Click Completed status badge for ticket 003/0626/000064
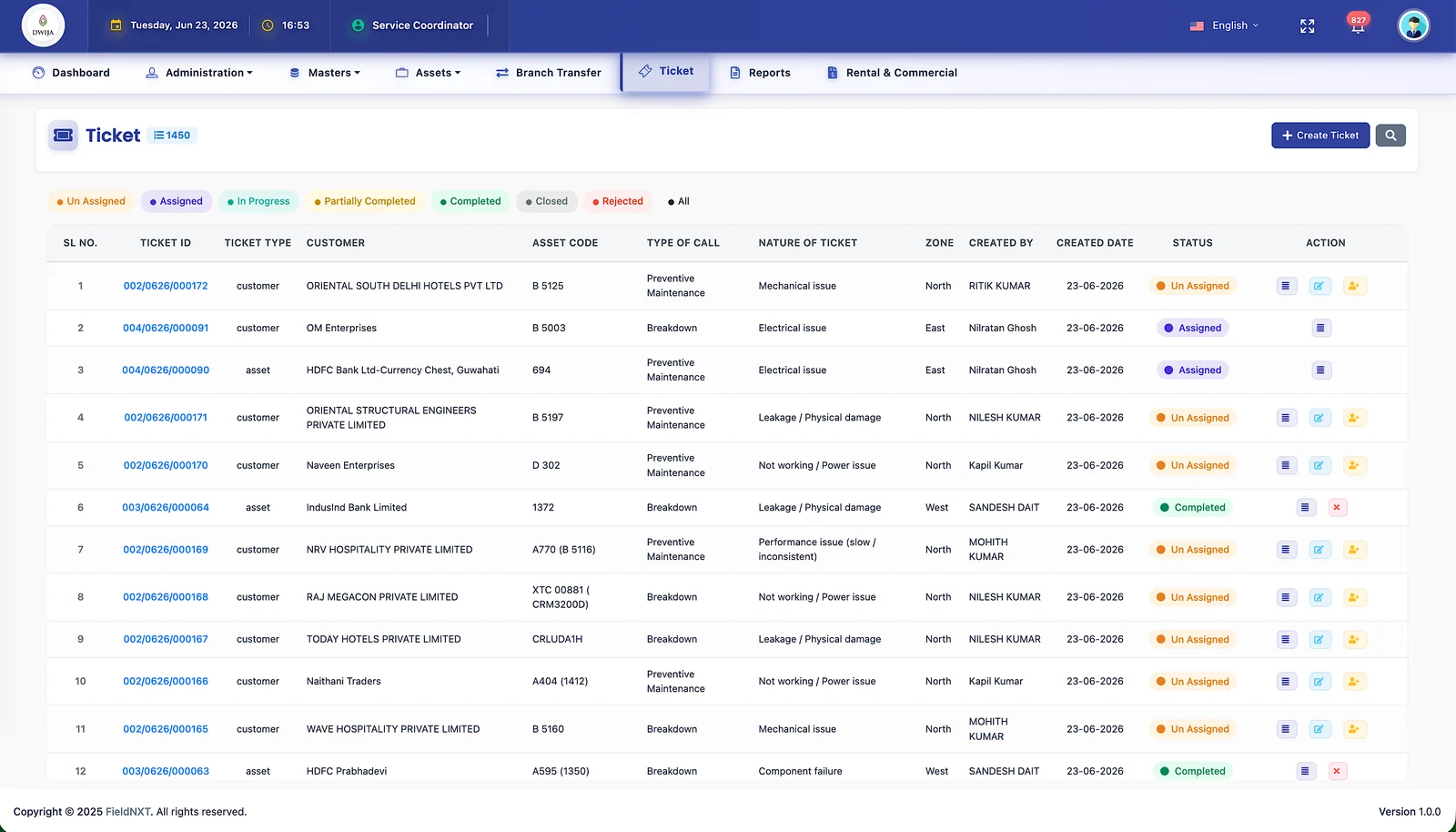 click(x=1192, y=507)
